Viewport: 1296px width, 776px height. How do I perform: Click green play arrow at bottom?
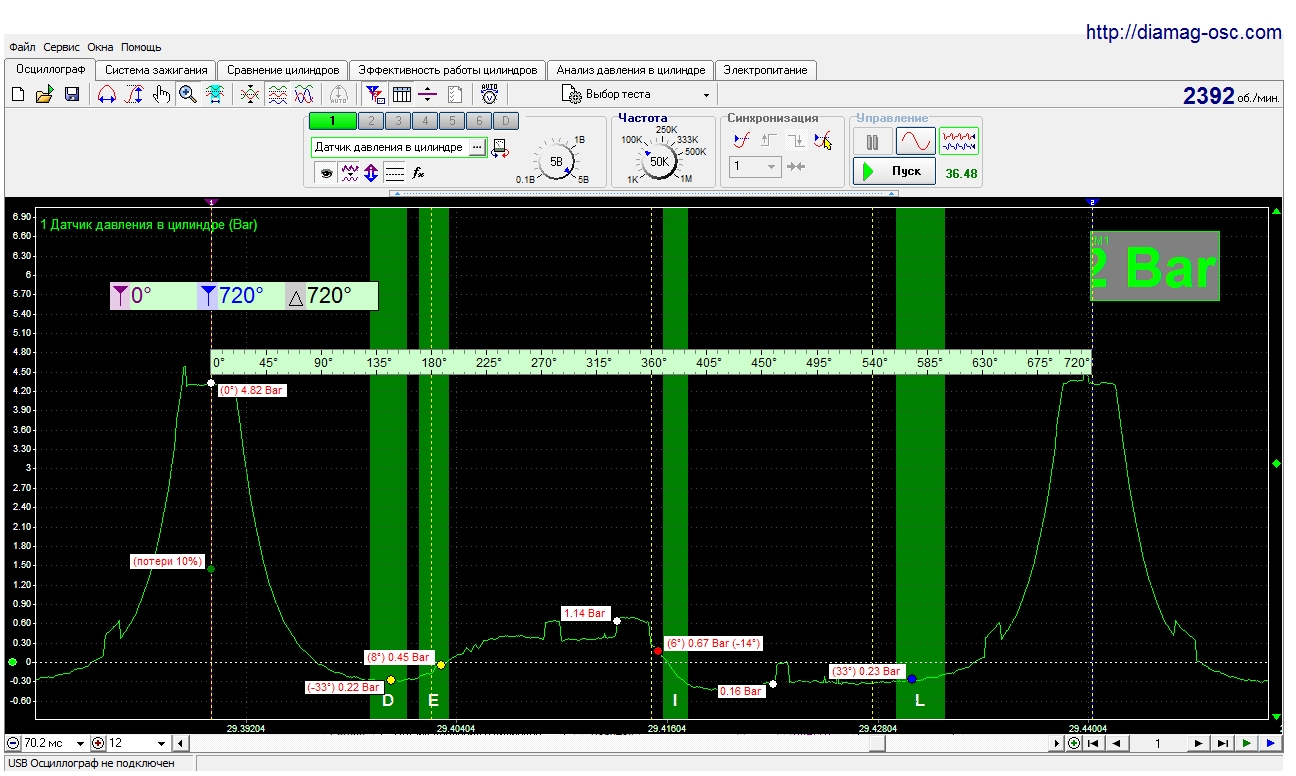(1246, 743)
